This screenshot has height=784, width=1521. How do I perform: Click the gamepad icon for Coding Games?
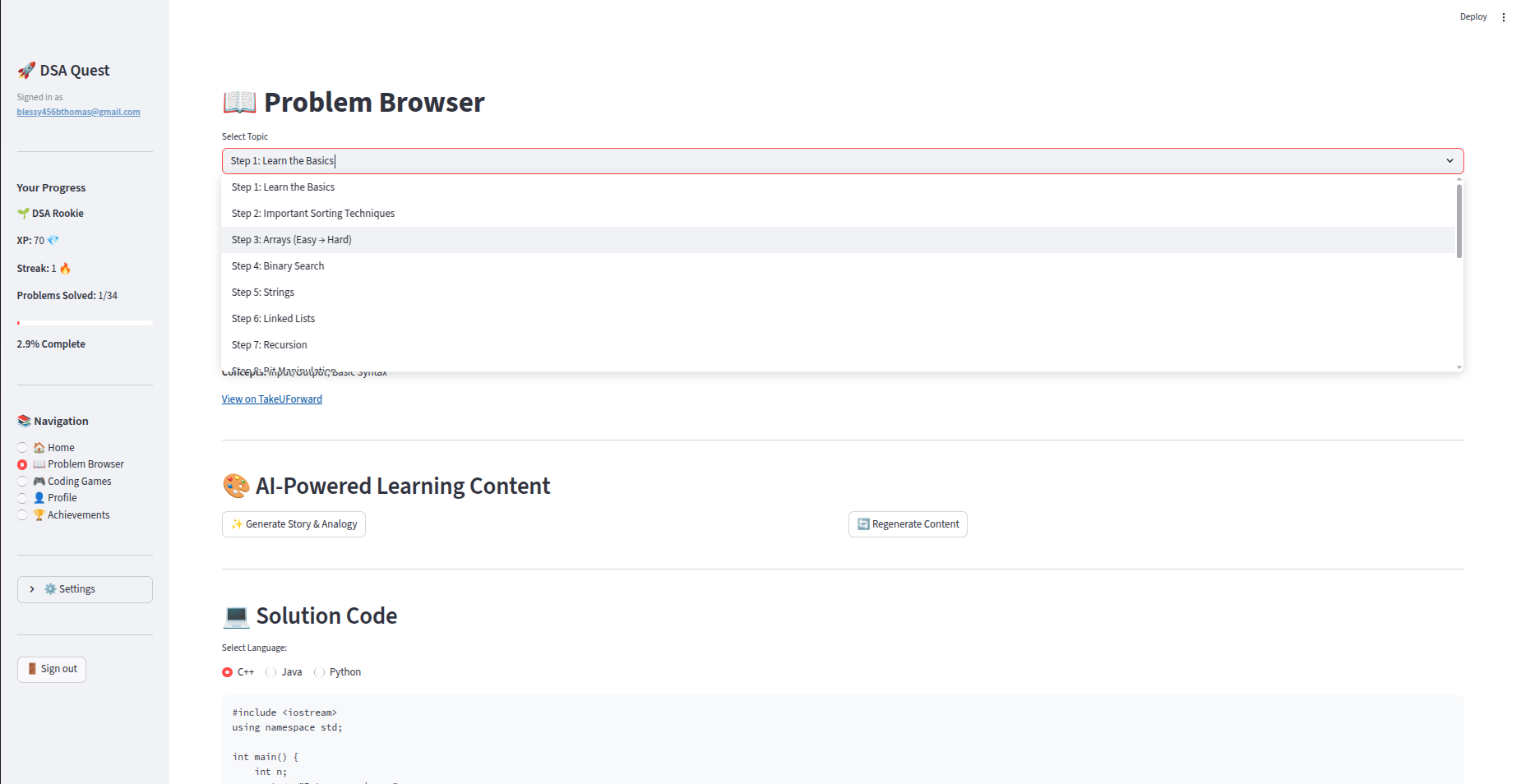point(39,482)
